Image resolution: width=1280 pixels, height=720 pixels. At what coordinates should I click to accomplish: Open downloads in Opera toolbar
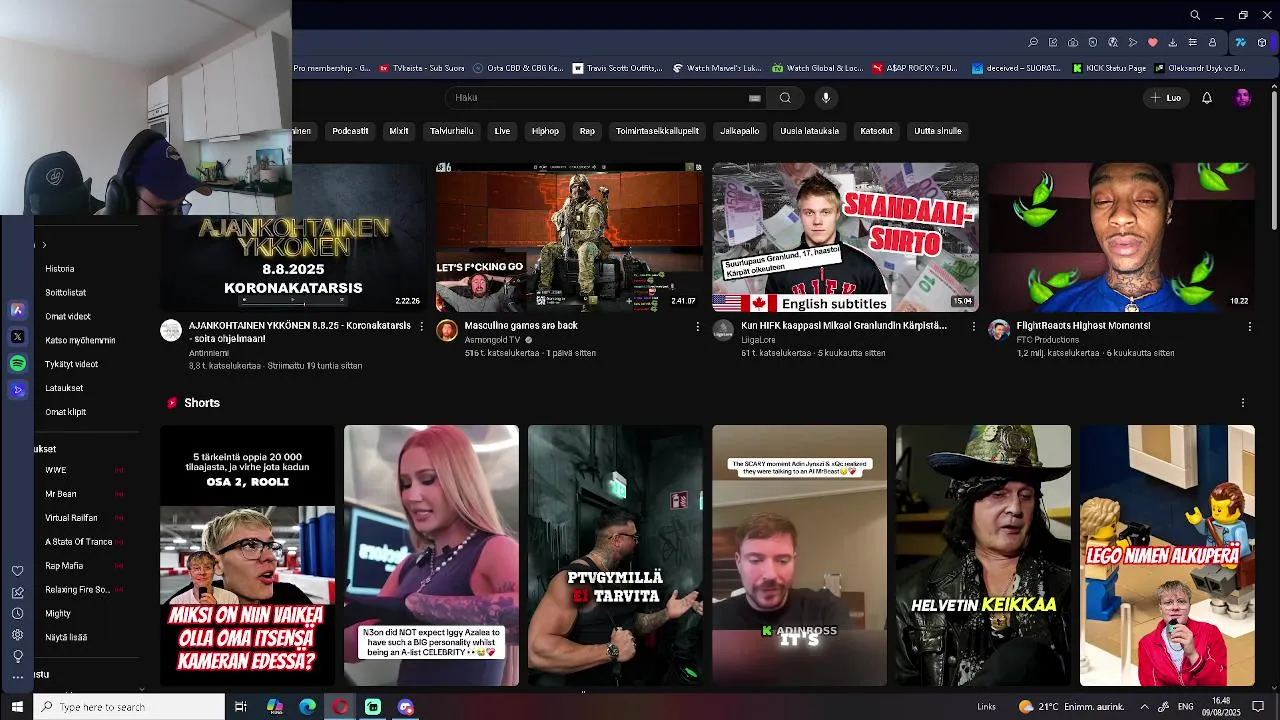click(1173, 42)
